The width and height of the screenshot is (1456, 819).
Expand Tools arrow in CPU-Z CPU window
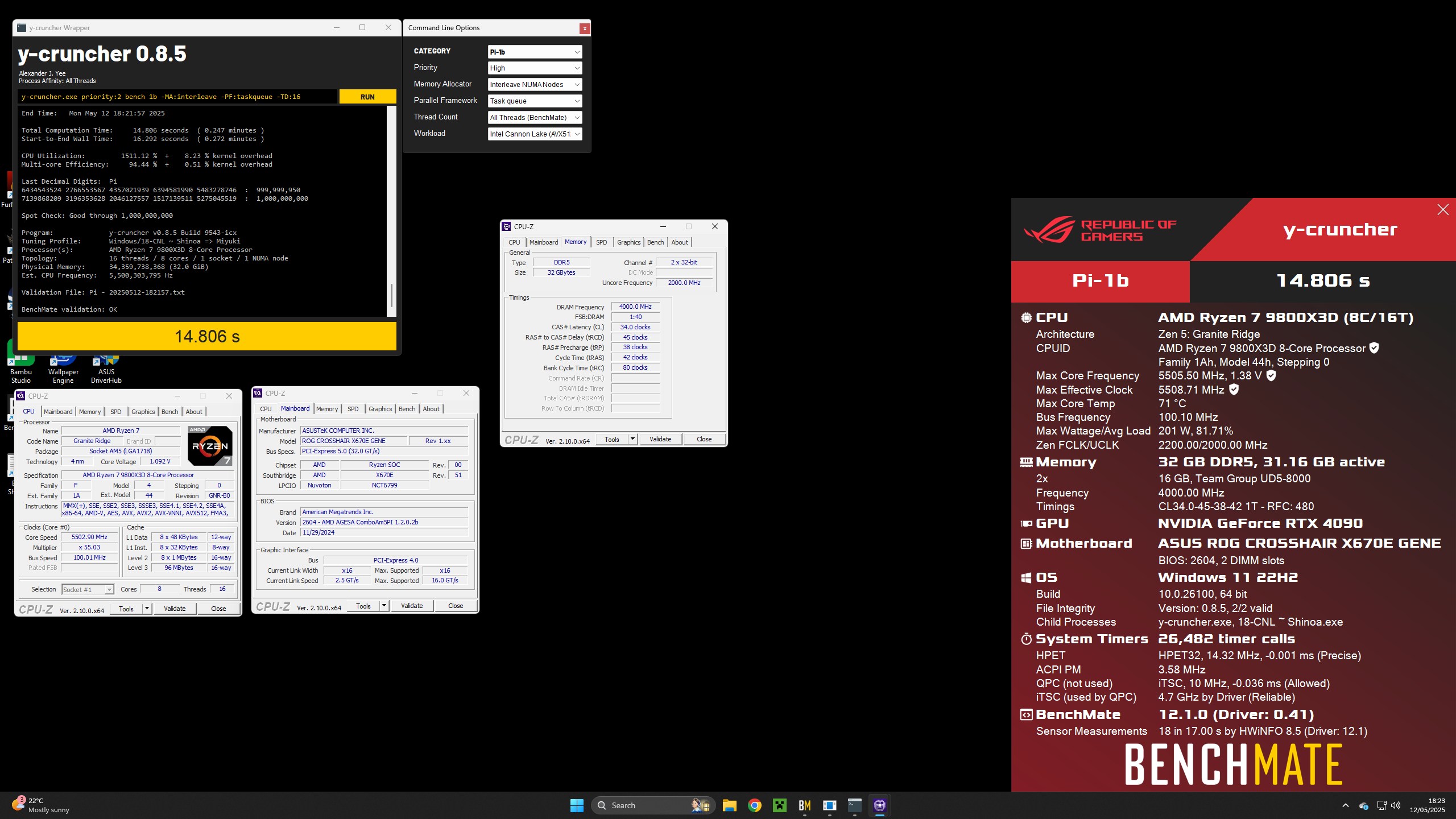(147, 609)
